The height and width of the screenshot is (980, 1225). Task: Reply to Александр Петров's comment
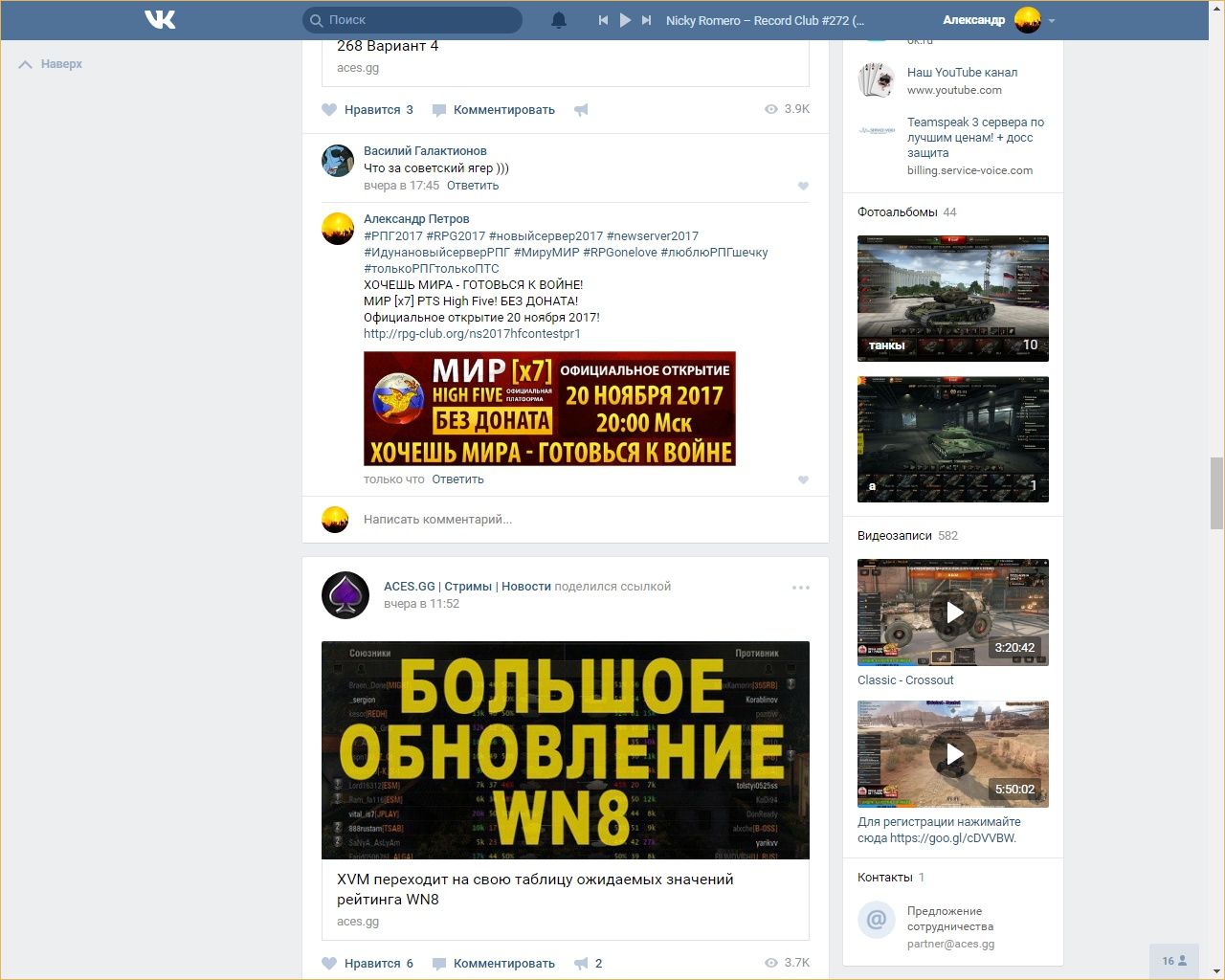click(457, 479)
